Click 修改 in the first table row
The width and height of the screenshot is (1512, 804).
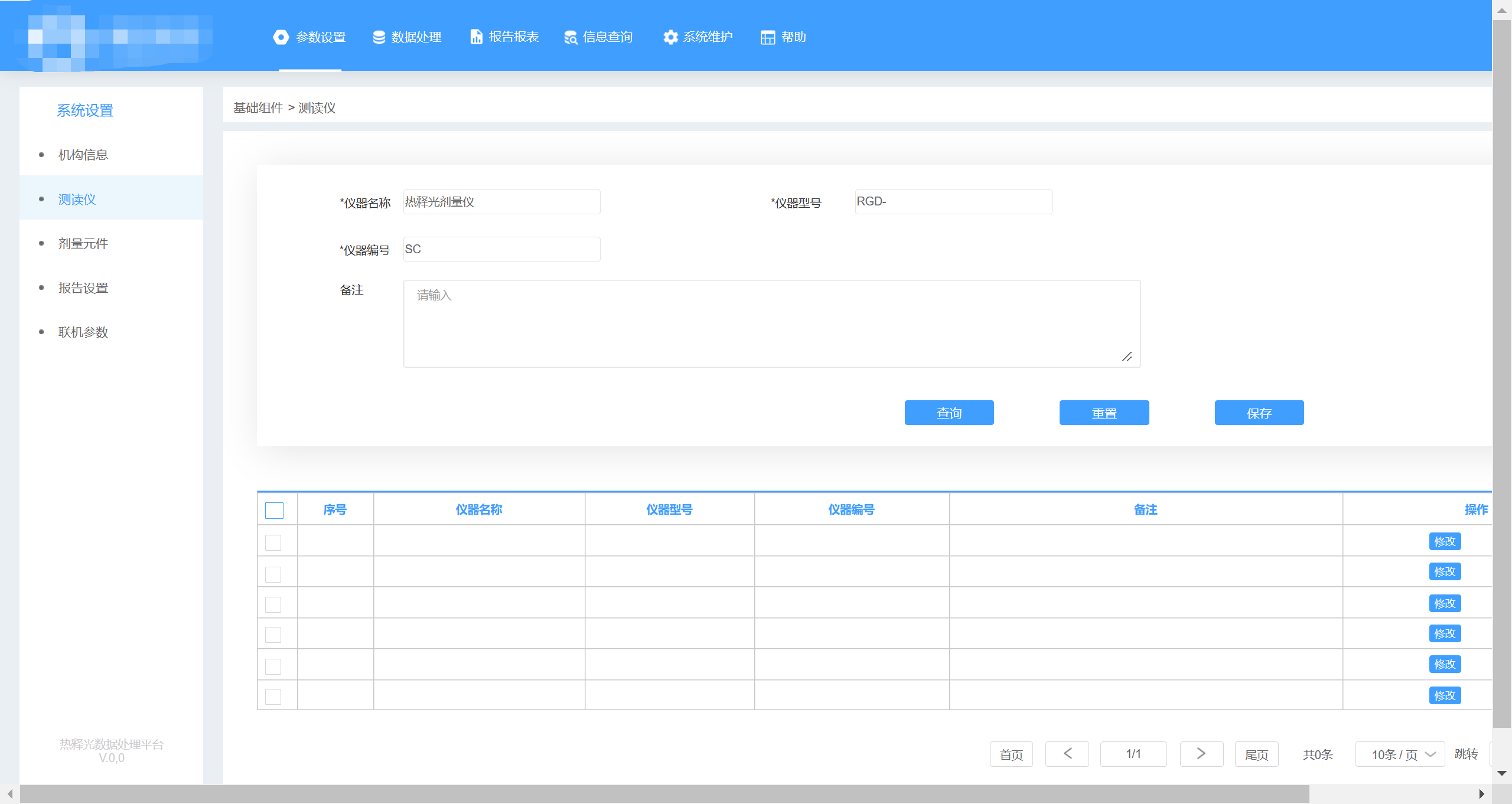click(1445, 541)
